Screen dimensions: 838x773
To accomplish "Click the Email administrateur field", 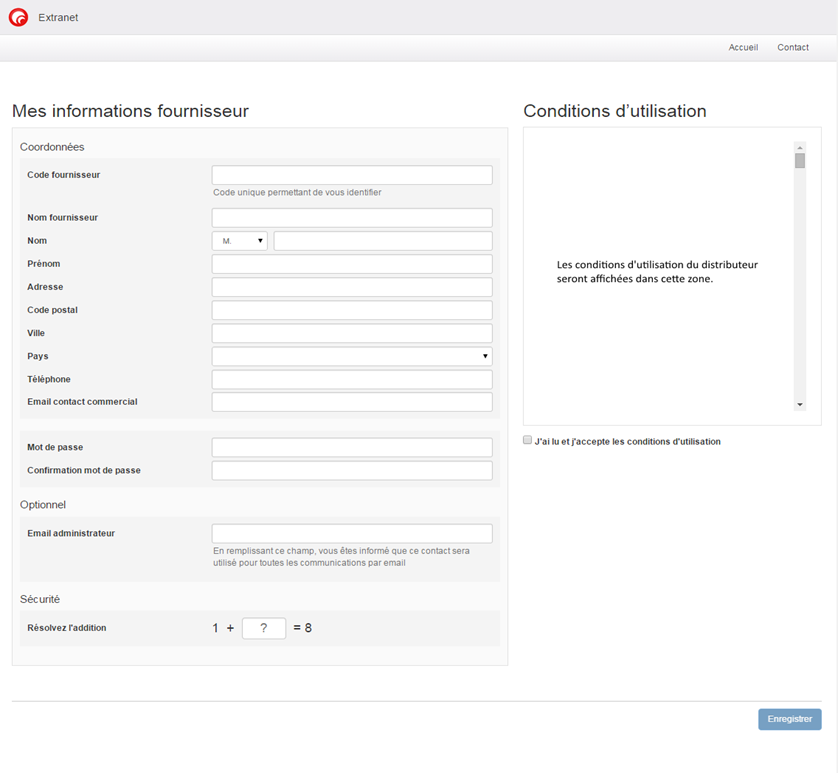I will pos(352,533).
